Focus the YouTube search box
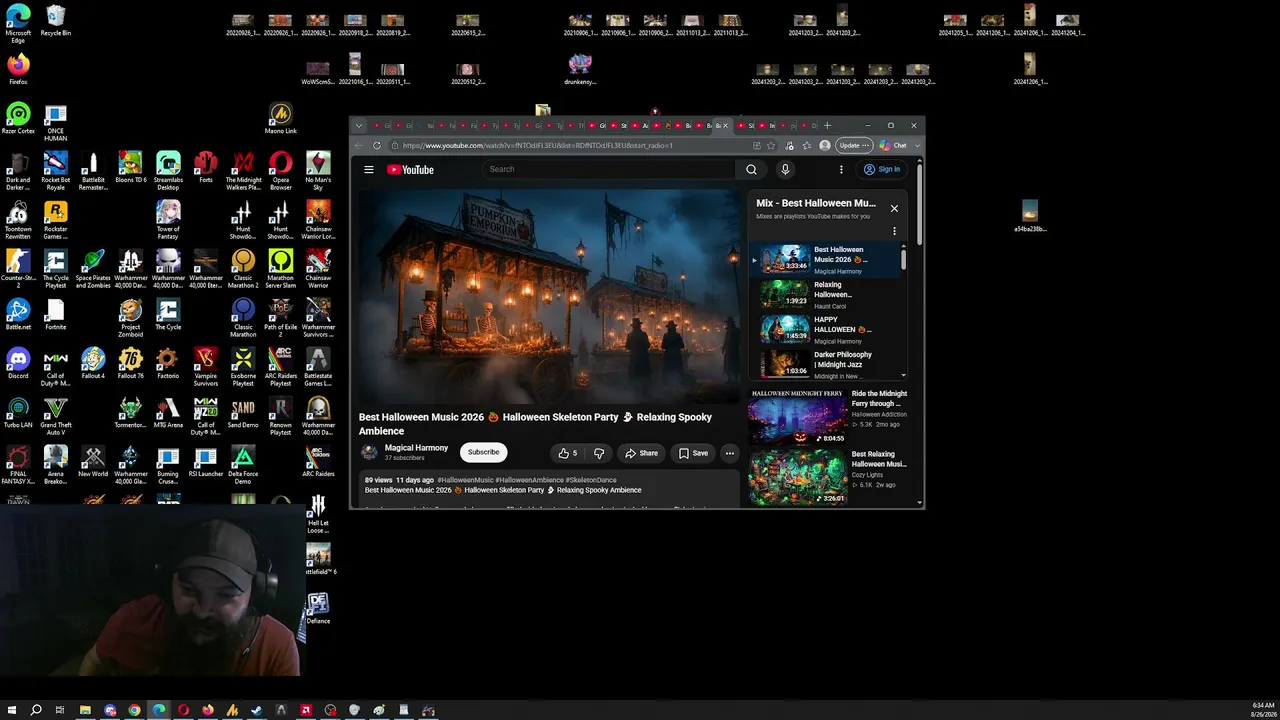1280x720 pixels. tap(610, 170)
